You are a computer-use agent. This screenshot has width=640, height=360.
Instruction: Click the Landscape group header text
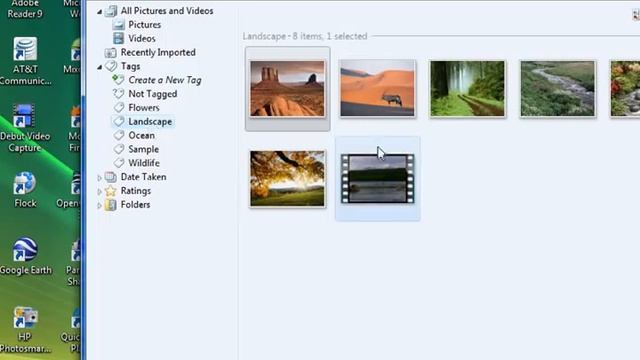[x=305, y=36]
